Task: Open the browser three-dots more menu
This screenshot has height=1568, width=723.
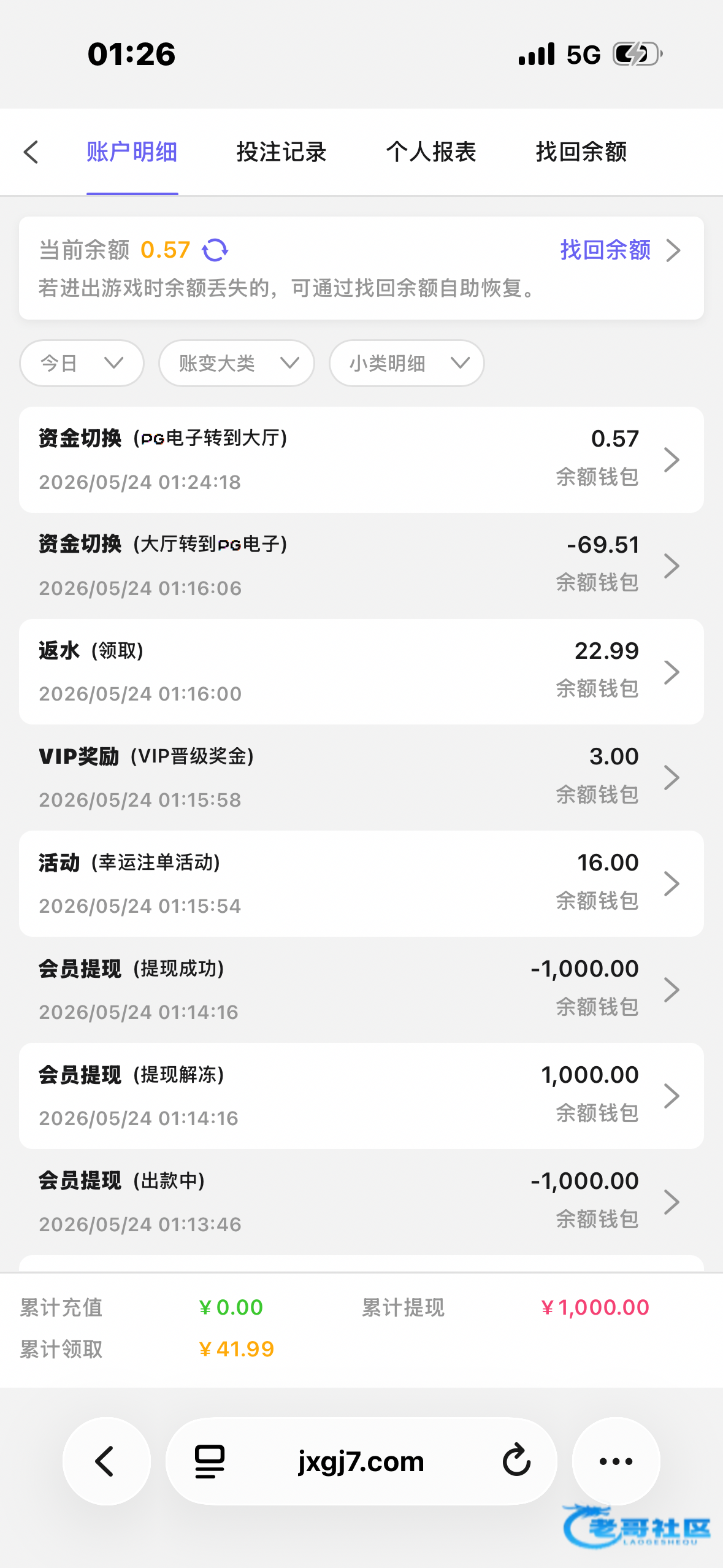Action: (616, 1461)
